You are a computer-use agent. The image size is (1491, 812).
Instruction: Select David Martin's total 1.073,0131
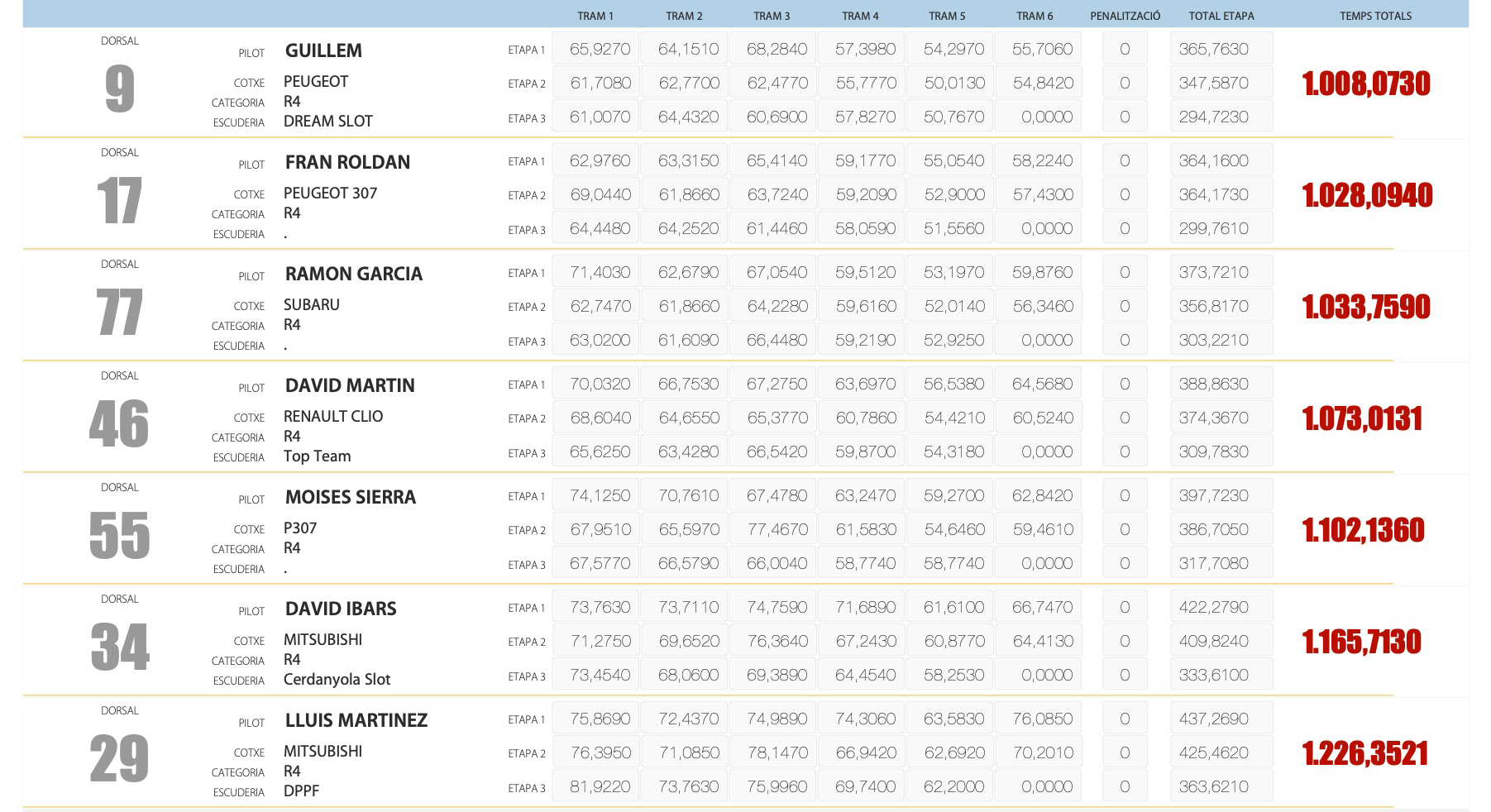click(1362, 418)
